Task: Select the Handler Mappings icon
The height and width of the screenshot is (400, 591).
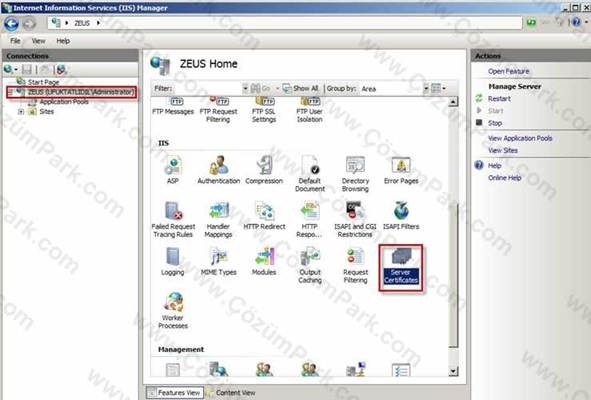Action: tap(218, 220)
